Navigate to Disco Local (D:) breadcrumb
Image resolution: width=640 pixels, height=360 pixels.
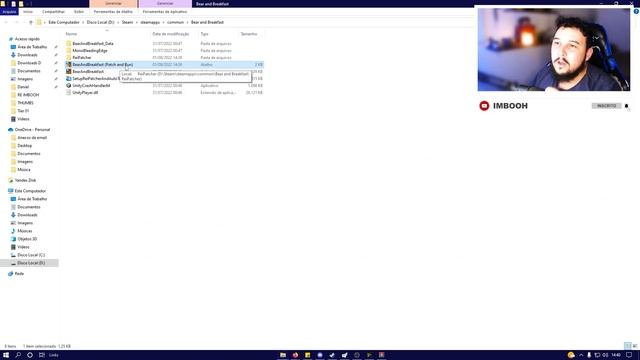coord(100,22)
